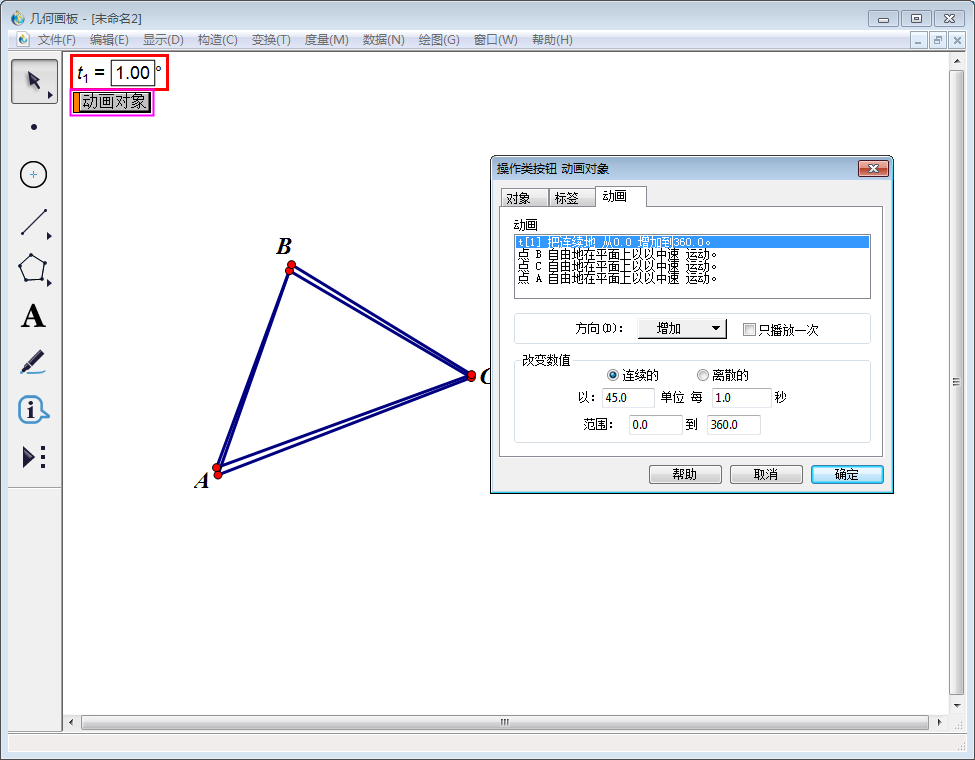The image size is (975, 760).
Task: Click the seconds field showing 1.0
Action: [742, 397]
